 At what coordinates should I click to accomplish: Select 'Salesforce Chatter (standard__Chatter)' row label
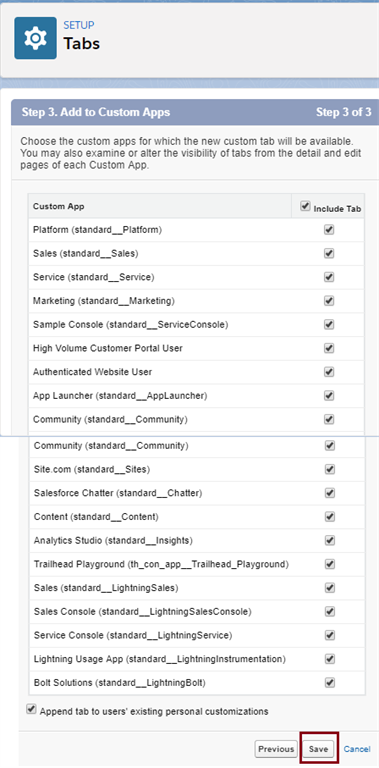coord(118,493)
